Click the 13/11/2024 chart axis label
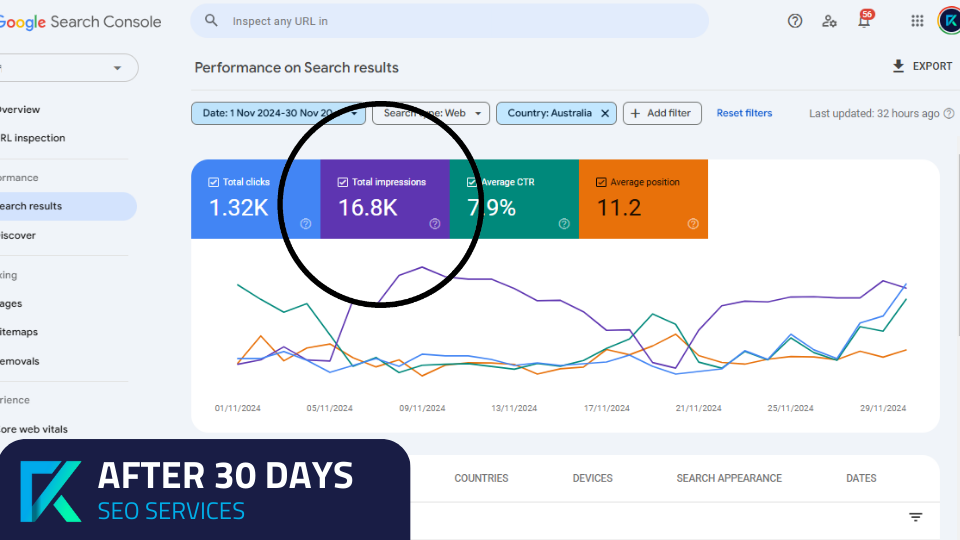960x540 pixels. [x=514, y=408]
